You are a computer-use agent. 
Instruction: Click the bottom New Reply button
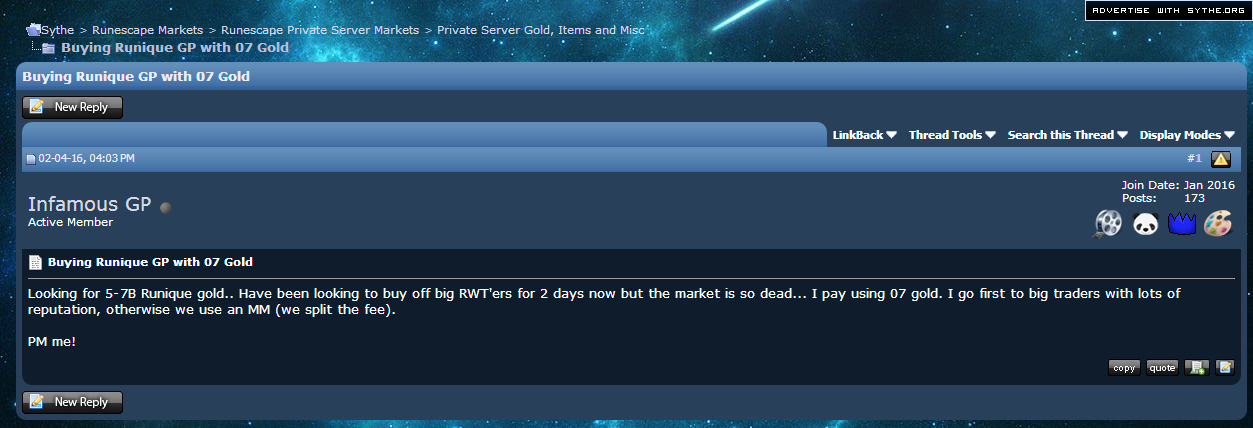coord(72,402)
